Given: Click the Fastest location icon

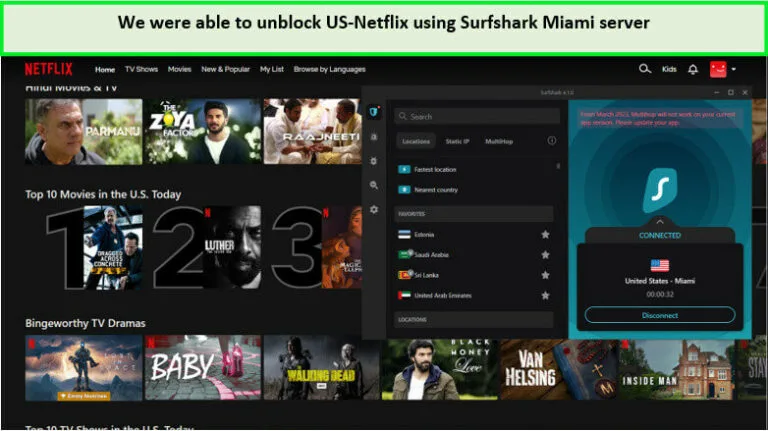Looking at the screenshot, I should (x=404, y=169).
